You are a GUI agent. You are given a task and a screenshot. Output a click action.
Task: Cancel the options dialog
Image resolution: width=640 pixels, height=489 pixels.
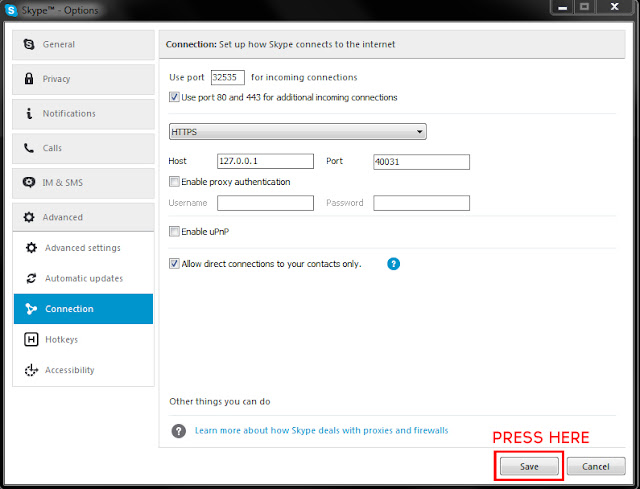click(x=596, y=466)
